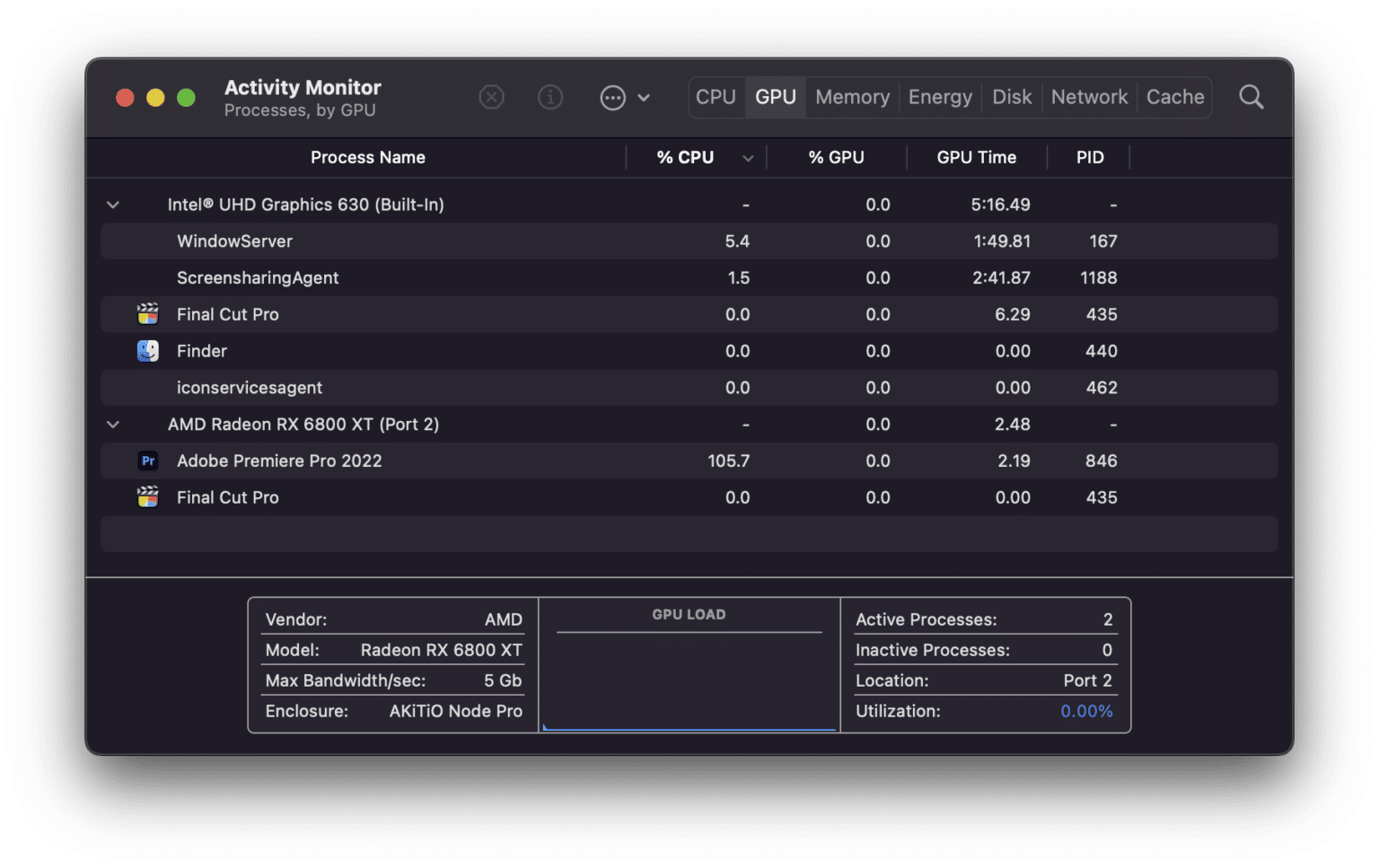Open the dropdown chevron next to ellipsis icon
1379x868 pixels.
pyautogui.click(x=644, y=97)
